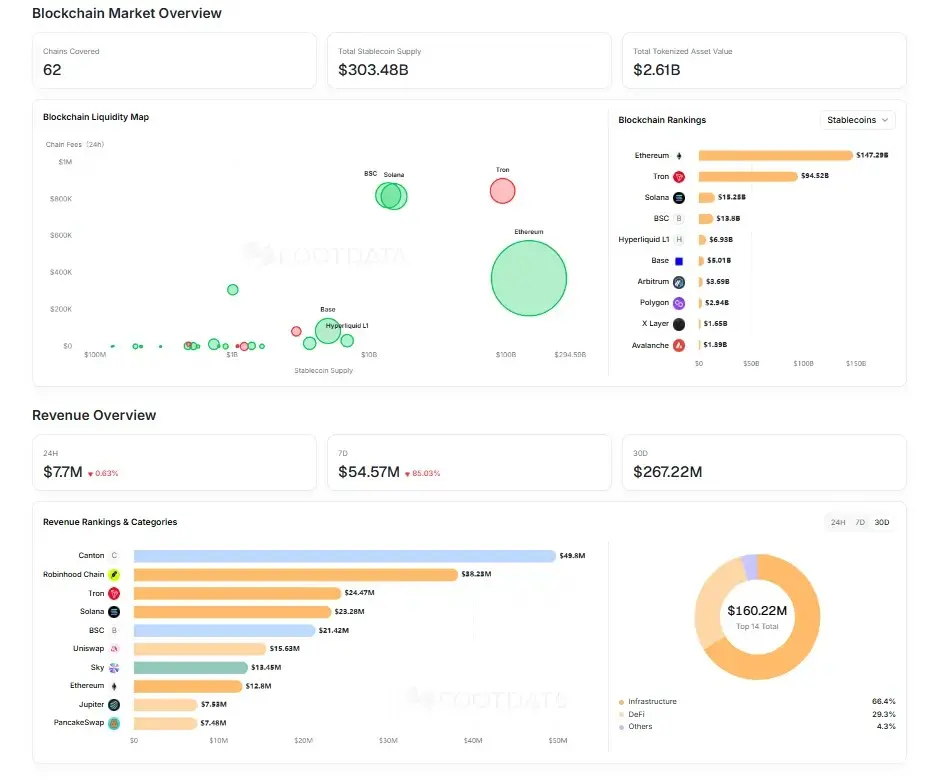Click the Ethereum $147.29B stablecoin bar
The height and width of the screenshot is (781, 934).
coord(775,155)
